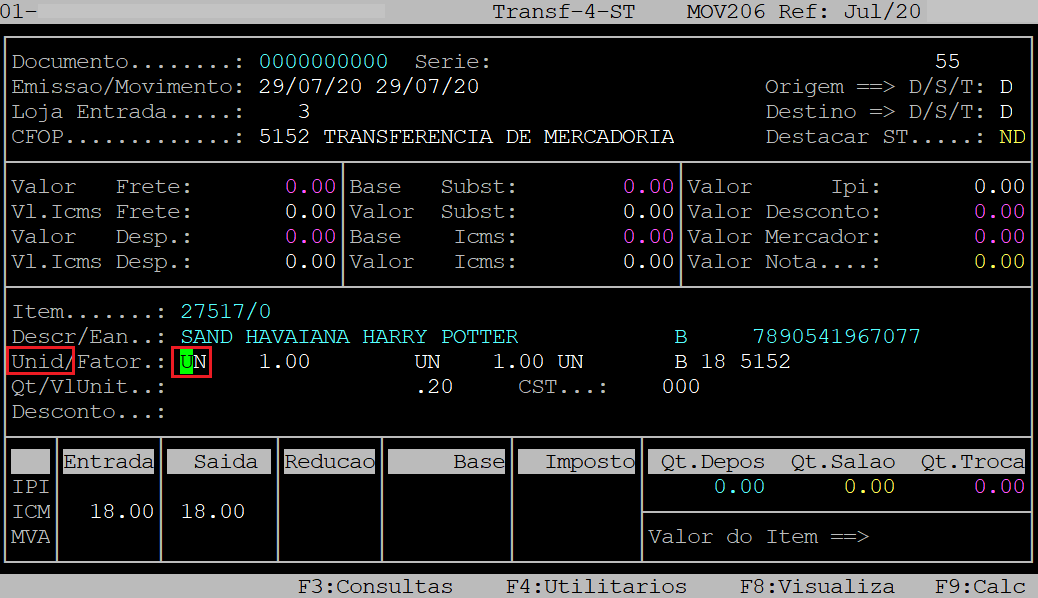Open F4:Utilitarios in the bottom bar

596,587
